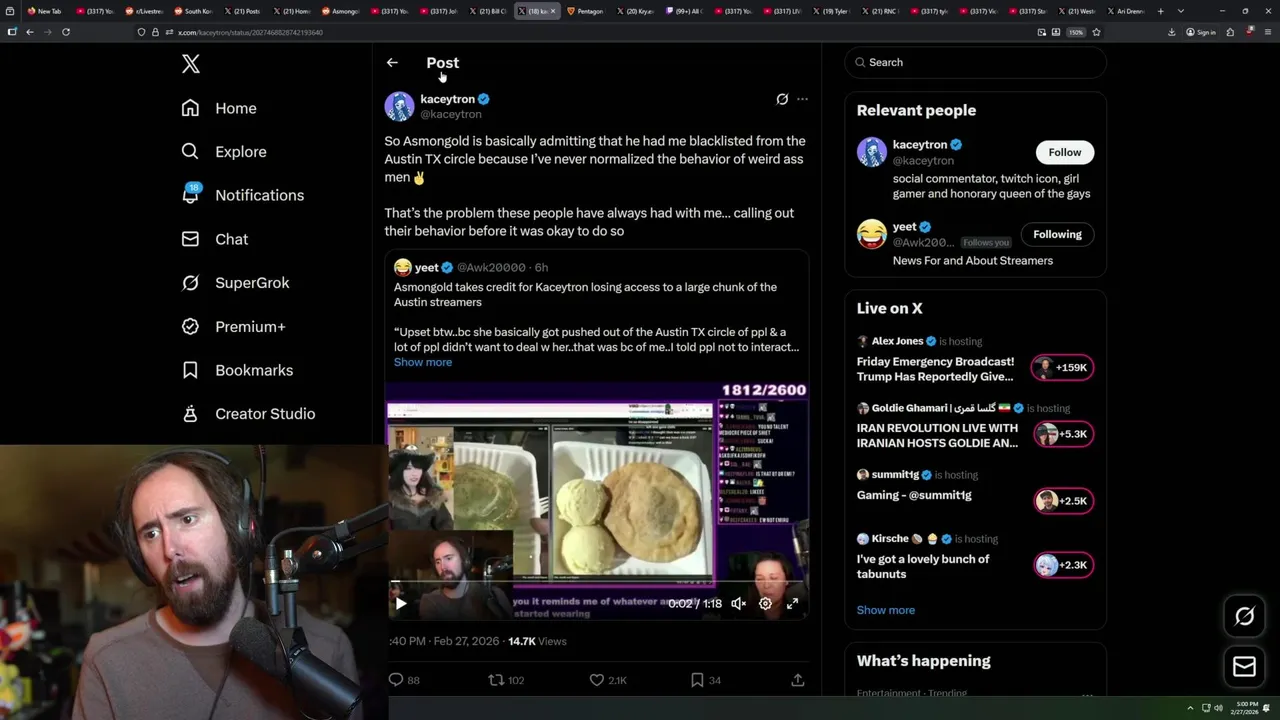
Task: Share the post using the share icon
Action: click(798, 680)
